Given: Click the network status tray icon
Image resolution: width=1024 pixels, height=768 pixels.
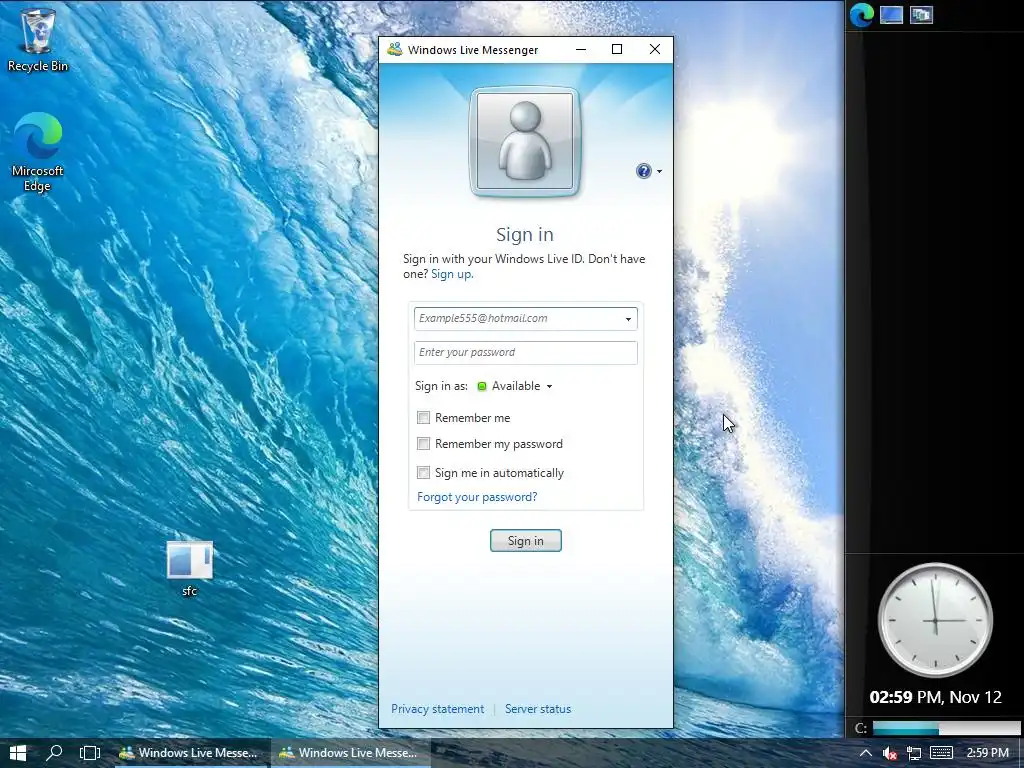Looking at the screenshot, I should coord(914,753).
